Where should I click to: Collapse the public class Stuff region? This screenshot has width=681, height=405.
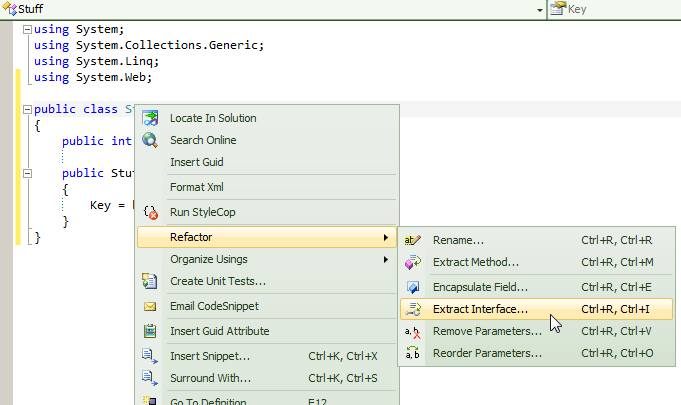[27, 109]
